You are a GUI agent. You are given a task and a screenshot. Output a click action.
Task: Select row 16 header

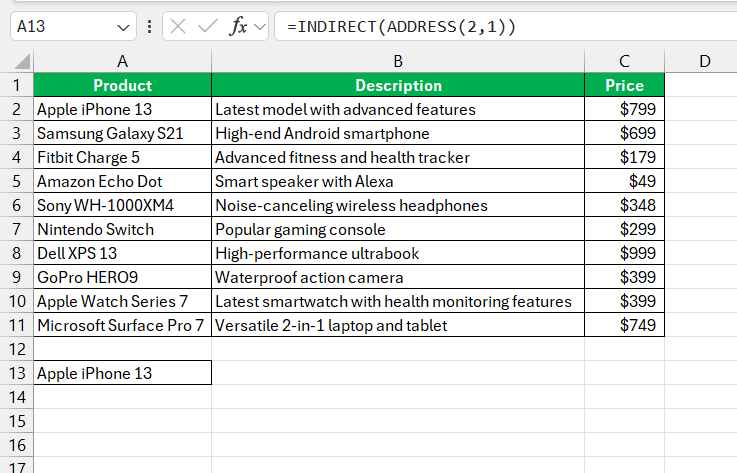click(x=16, y=445)
